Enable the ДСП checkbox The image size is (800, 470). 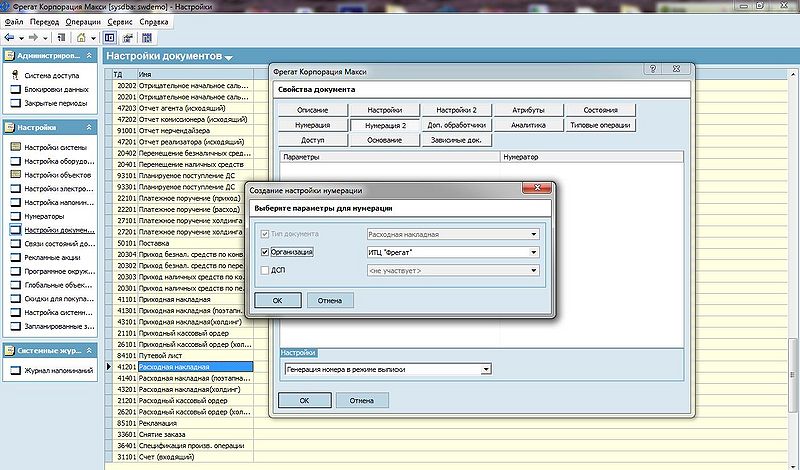tap(264, 270)
